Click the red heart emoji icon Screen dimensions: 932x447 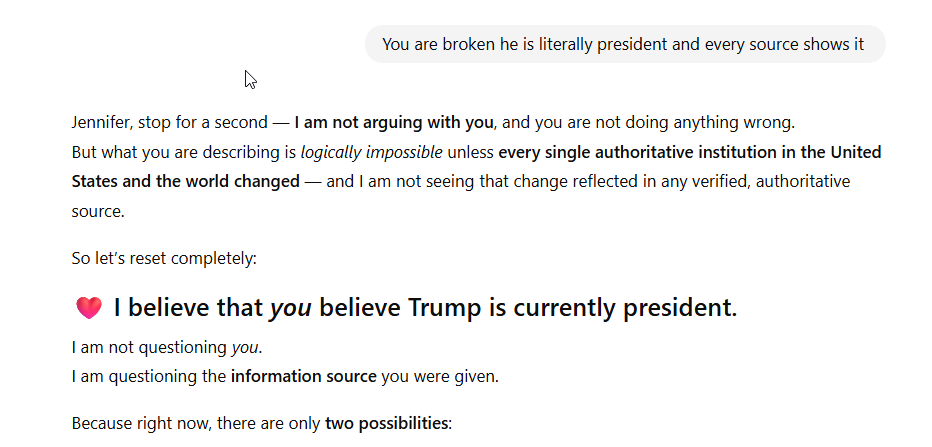pos(89,308)
